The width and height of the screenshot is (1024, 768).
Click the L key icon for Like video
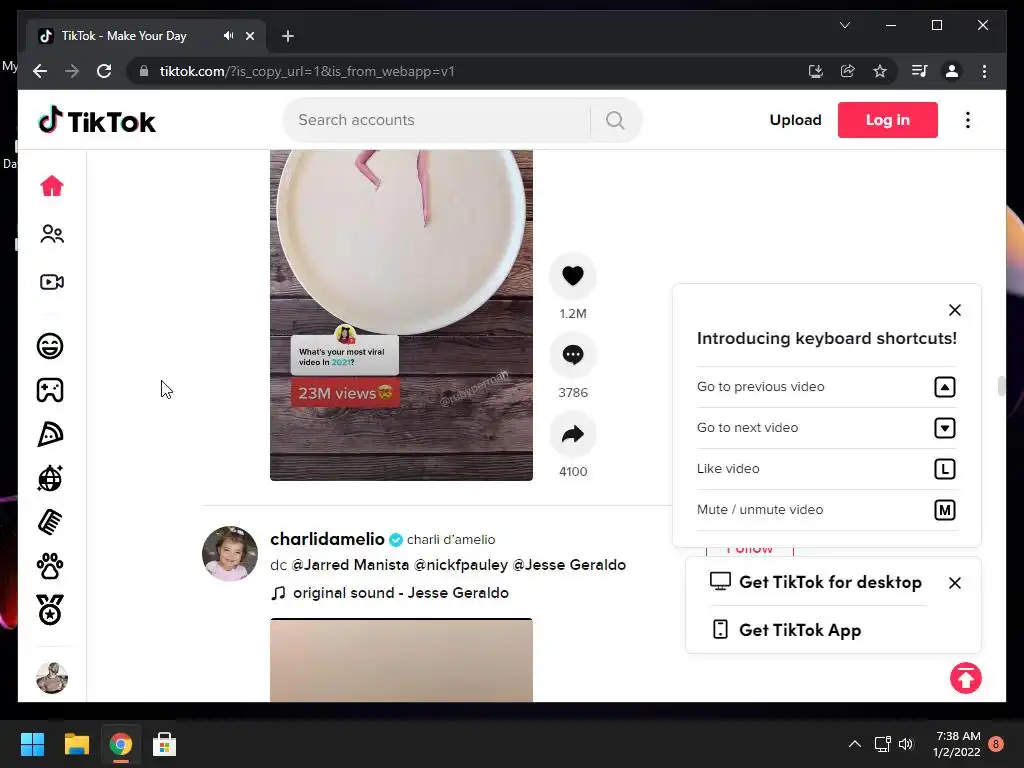click(945, 469)
